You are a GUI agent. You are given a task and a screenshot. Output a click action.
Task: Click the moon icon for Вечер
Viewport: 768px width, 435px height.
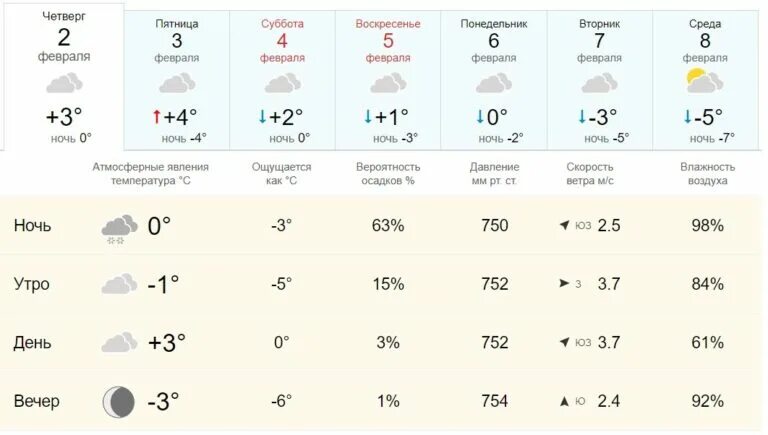(119, 402)
